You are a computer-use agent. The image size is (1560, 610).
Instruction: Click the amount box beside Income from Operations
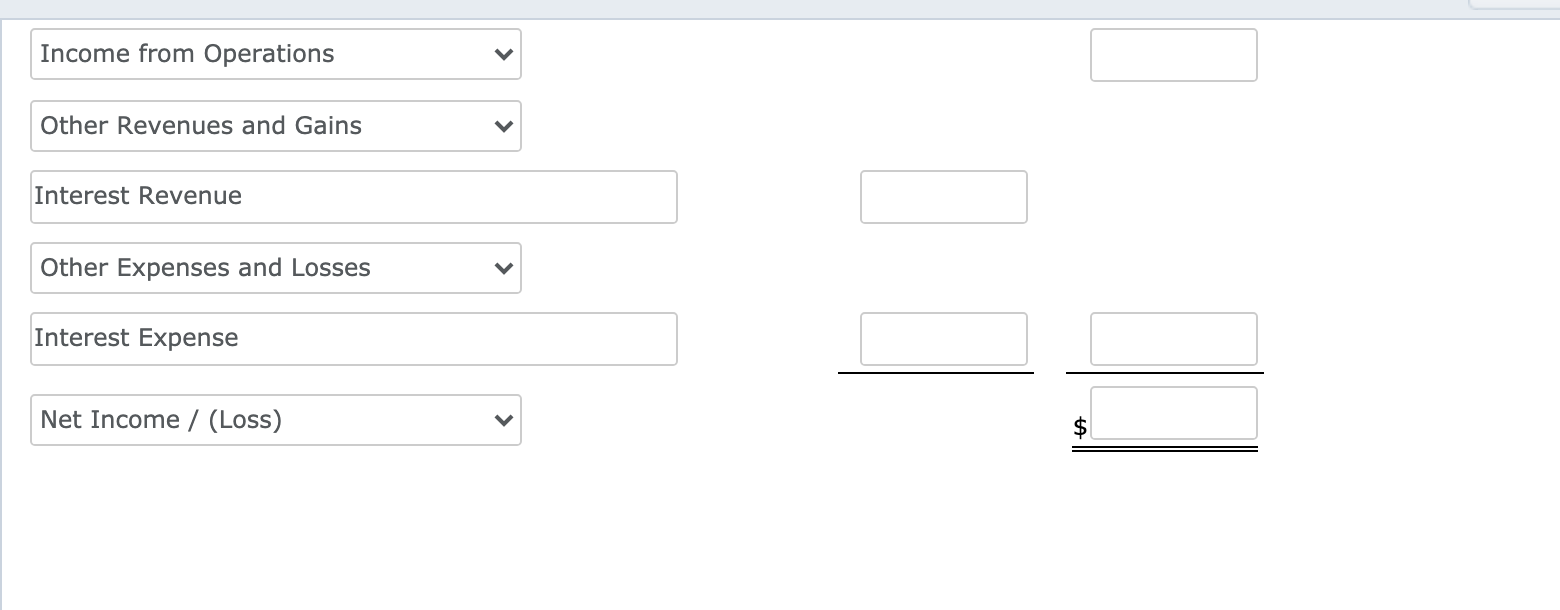click(x=1173, y=55)
